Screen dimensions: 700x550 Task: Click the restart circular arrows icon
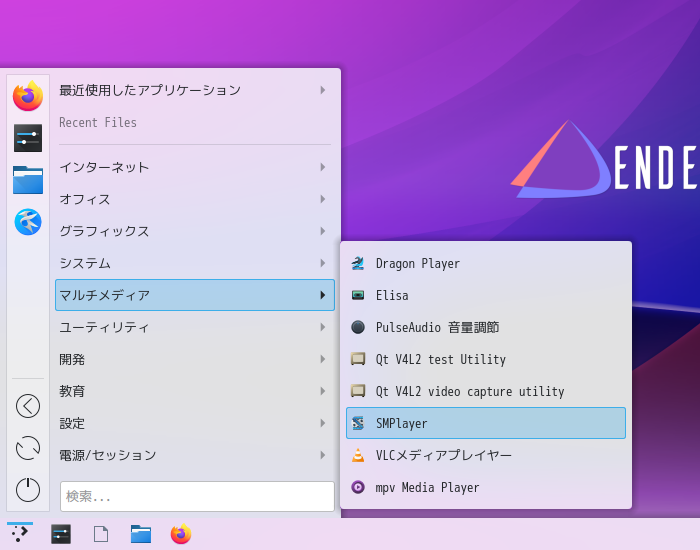(28, 448)
